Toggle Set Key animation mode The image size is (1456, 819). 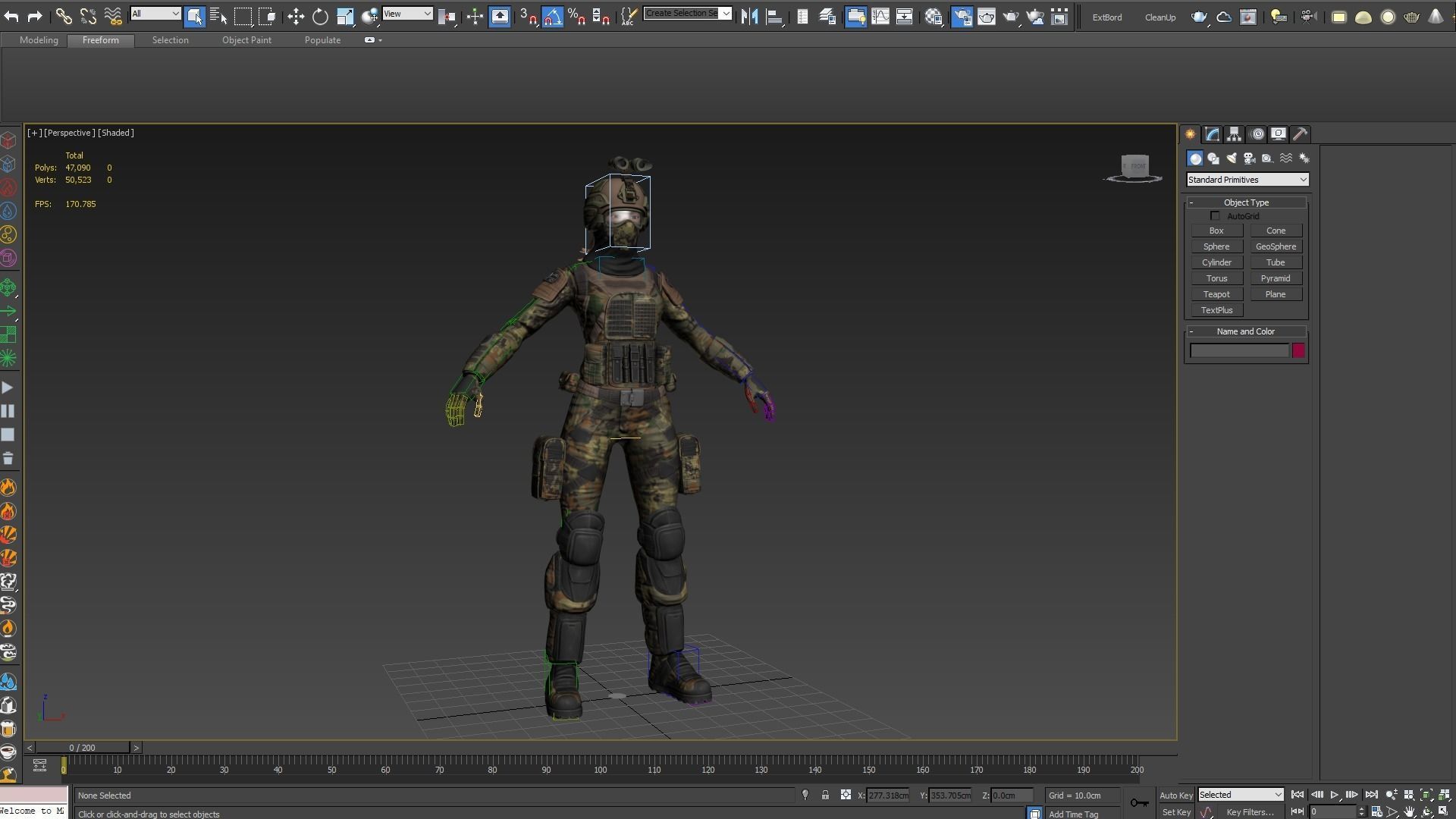point(1176,812)
